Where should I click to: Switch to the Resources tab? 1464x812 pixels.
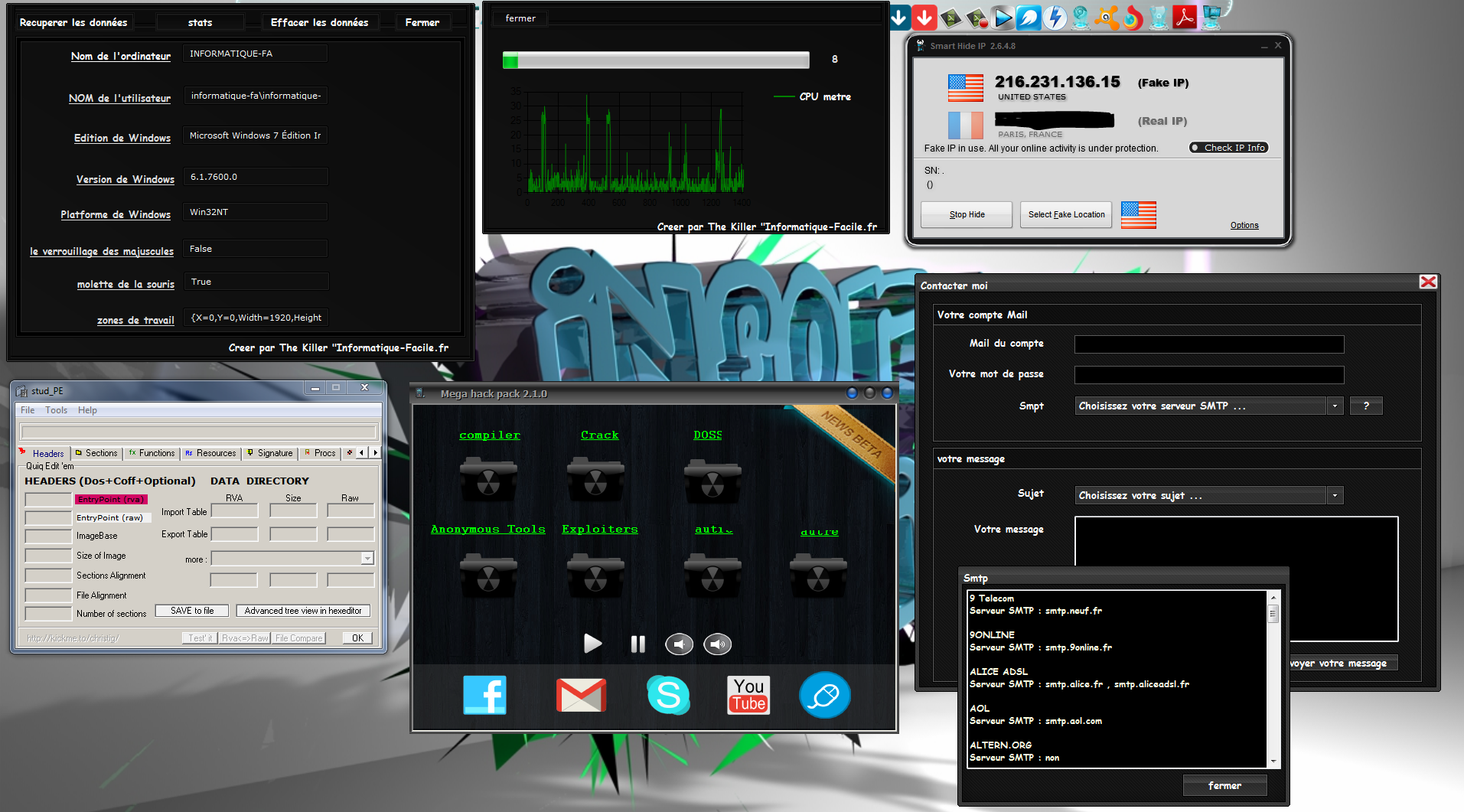pyautogui.click(x=211, y=453)
